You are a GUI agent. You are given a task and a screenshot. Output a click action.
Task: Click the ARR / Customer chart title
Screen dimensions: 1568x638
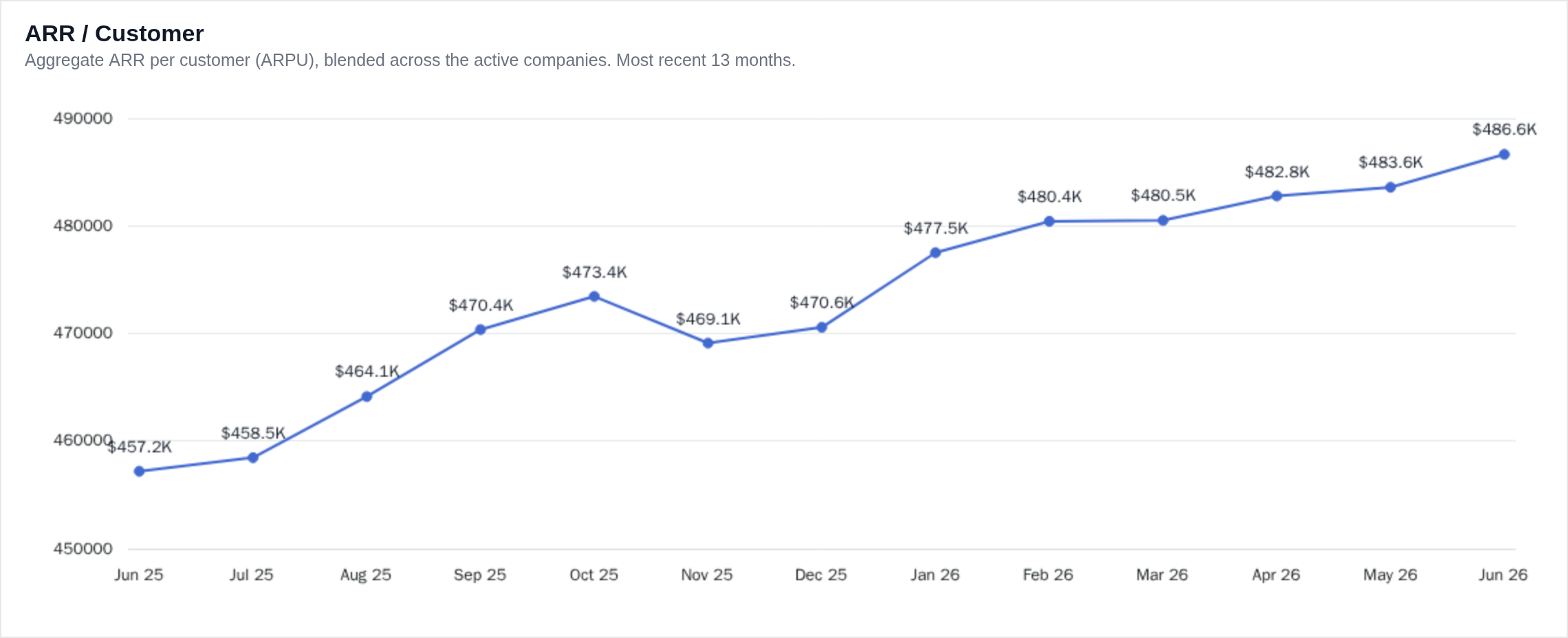[x=114, y=33]
